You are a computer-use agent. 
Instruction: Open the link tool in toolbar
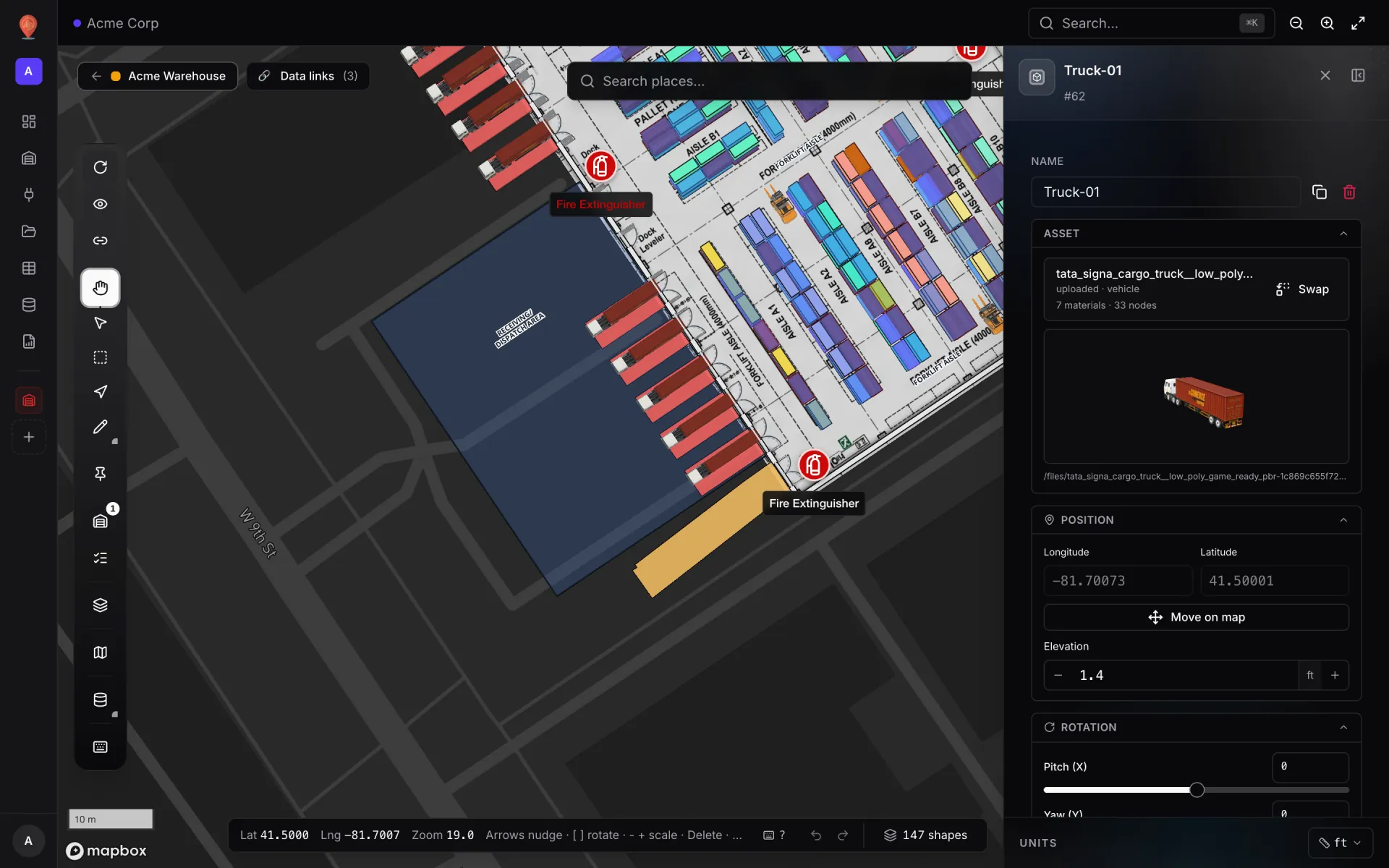click(x=100, y=240)
